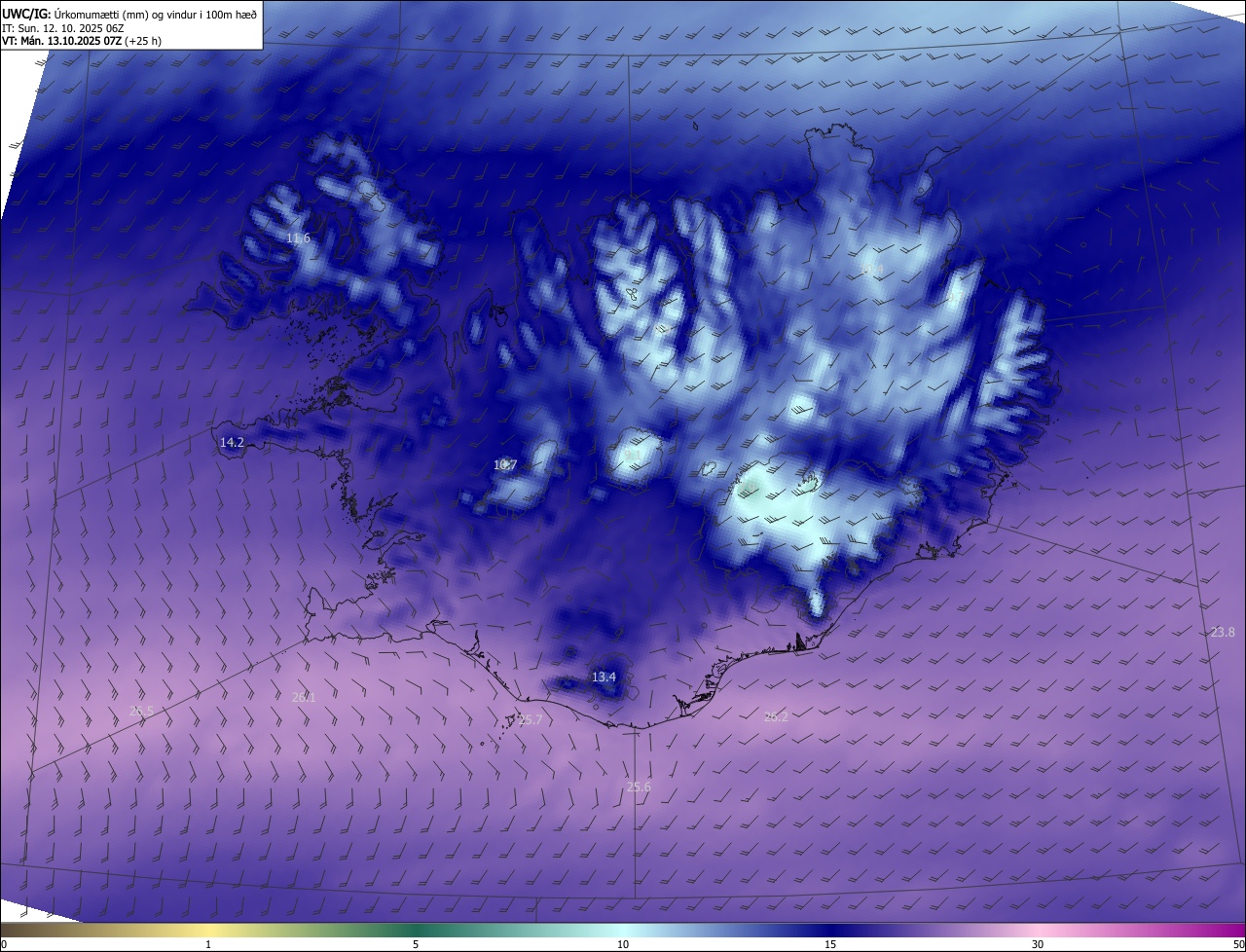
Task: Select the 14.2 value label
Action: click(232, 443)
